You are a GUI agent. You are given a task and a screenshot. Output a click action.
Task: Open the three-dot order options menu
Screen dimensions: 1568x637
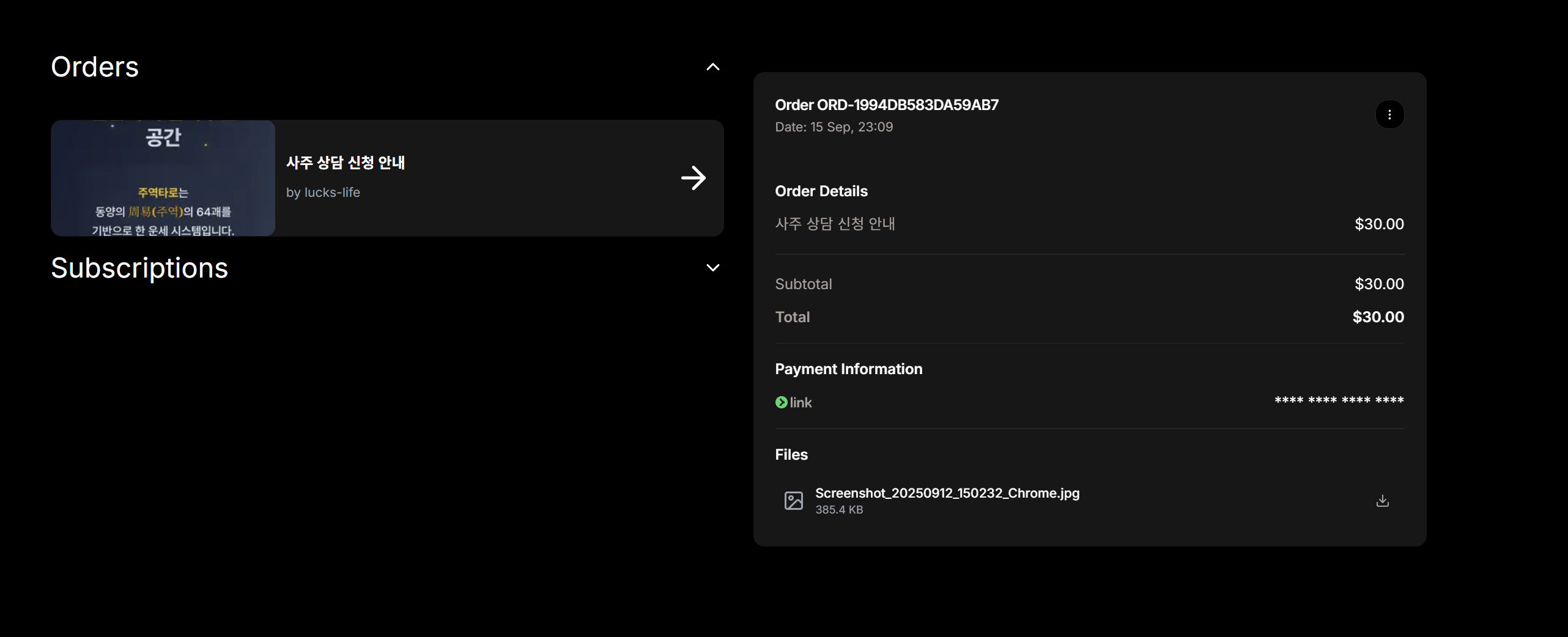click(x=1389, y=114)
